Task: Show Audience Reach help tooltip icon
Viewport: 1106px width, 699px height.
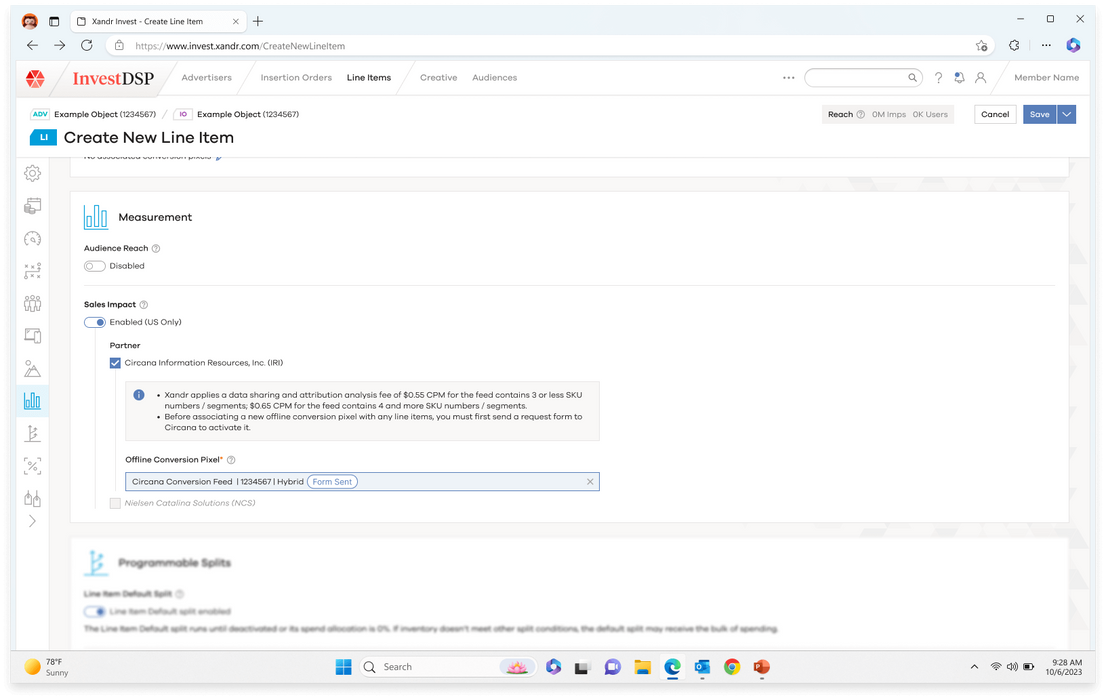Action: pyautogui.click(x=156, y=248)
